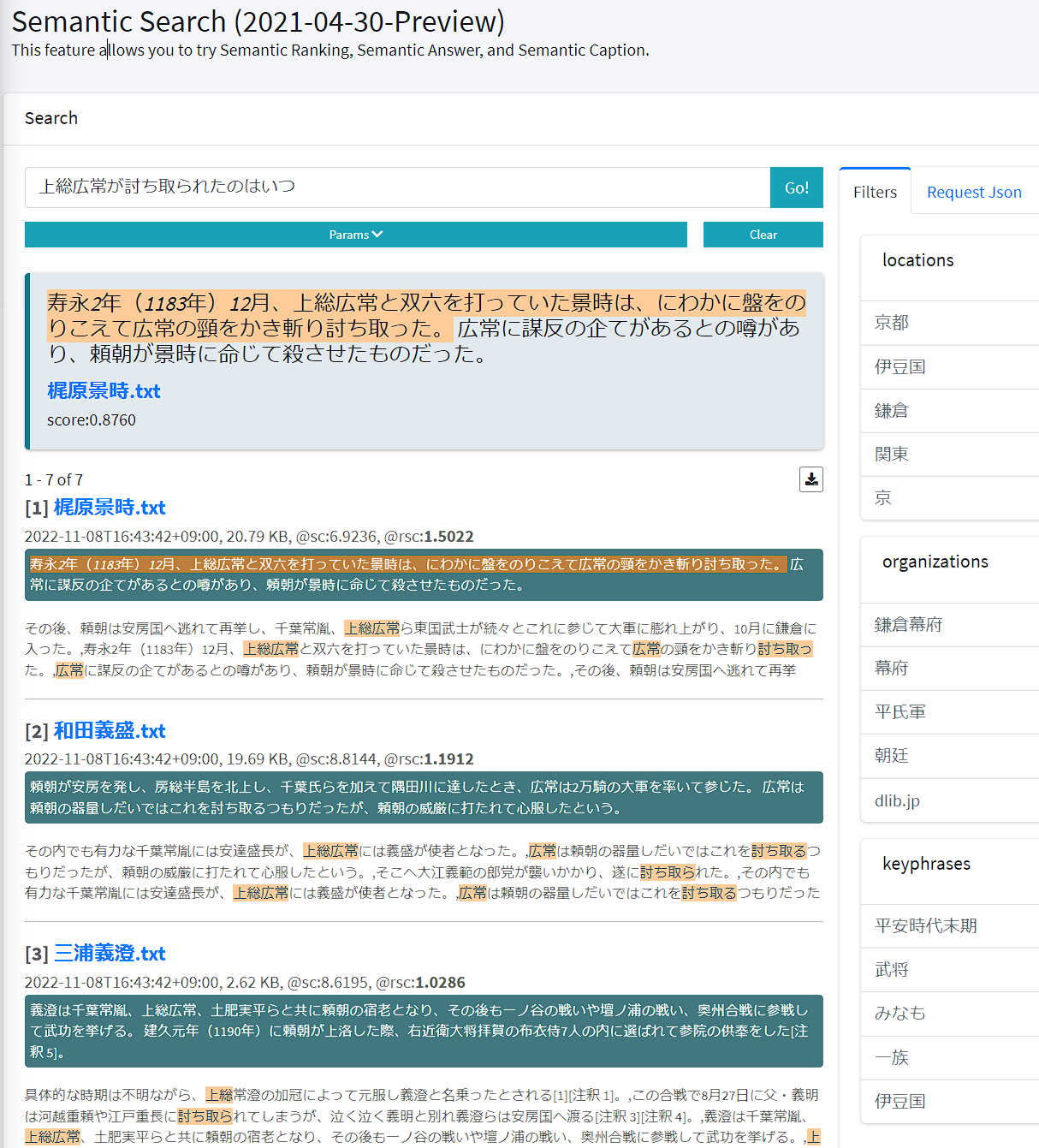Filter by organization 朝廷
Screen dimensions: 1039x1148
pos(950,756)
